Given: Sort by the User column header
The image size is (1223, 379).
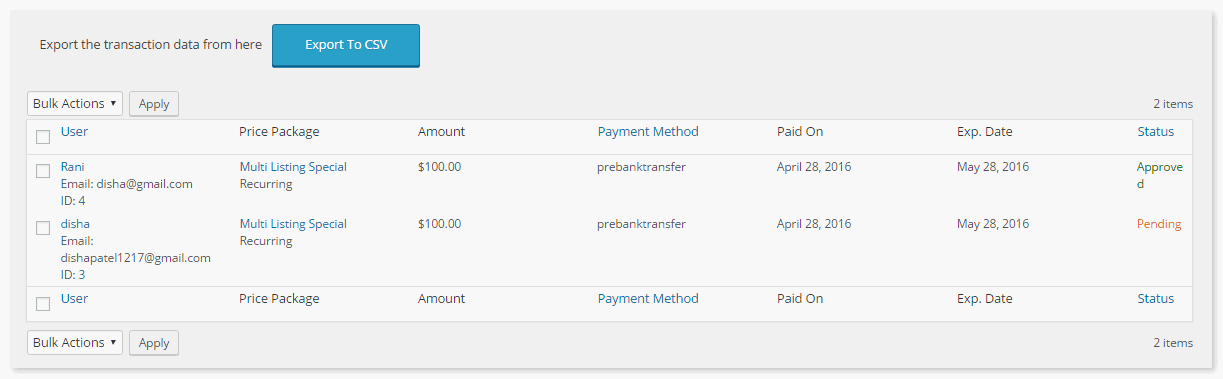Looking at the screenshot, I should click(x=74, y=131).
